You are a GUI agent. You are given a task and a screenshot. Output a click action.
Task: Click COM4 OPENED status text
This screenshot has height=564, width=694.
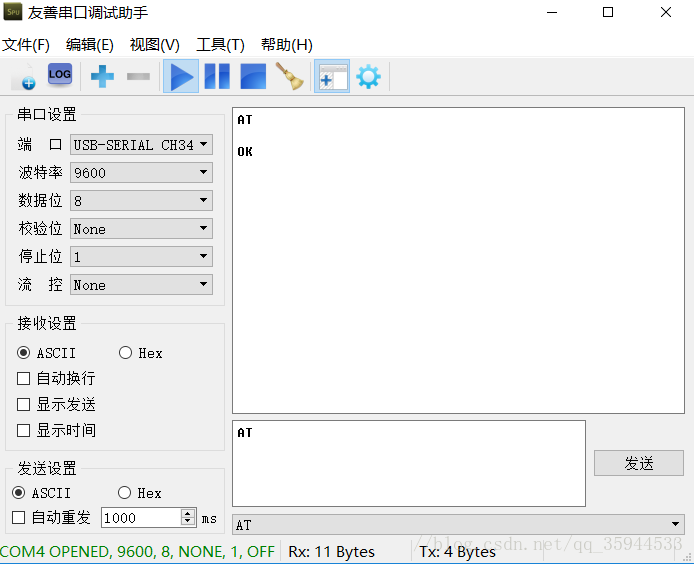pos(137,552)
